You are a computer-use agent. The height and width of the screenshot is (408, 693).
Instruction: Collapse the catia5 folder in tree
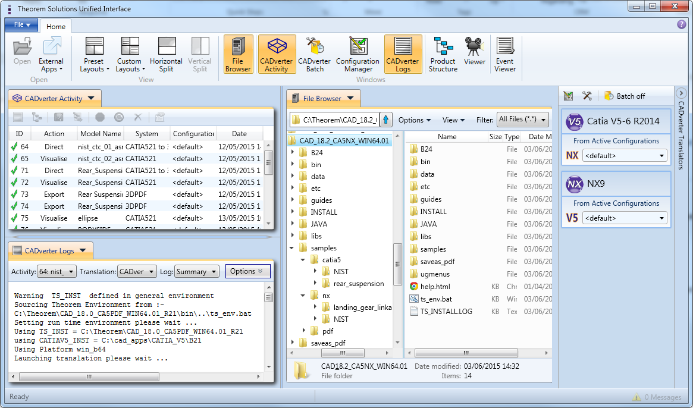tap(304, 260)
